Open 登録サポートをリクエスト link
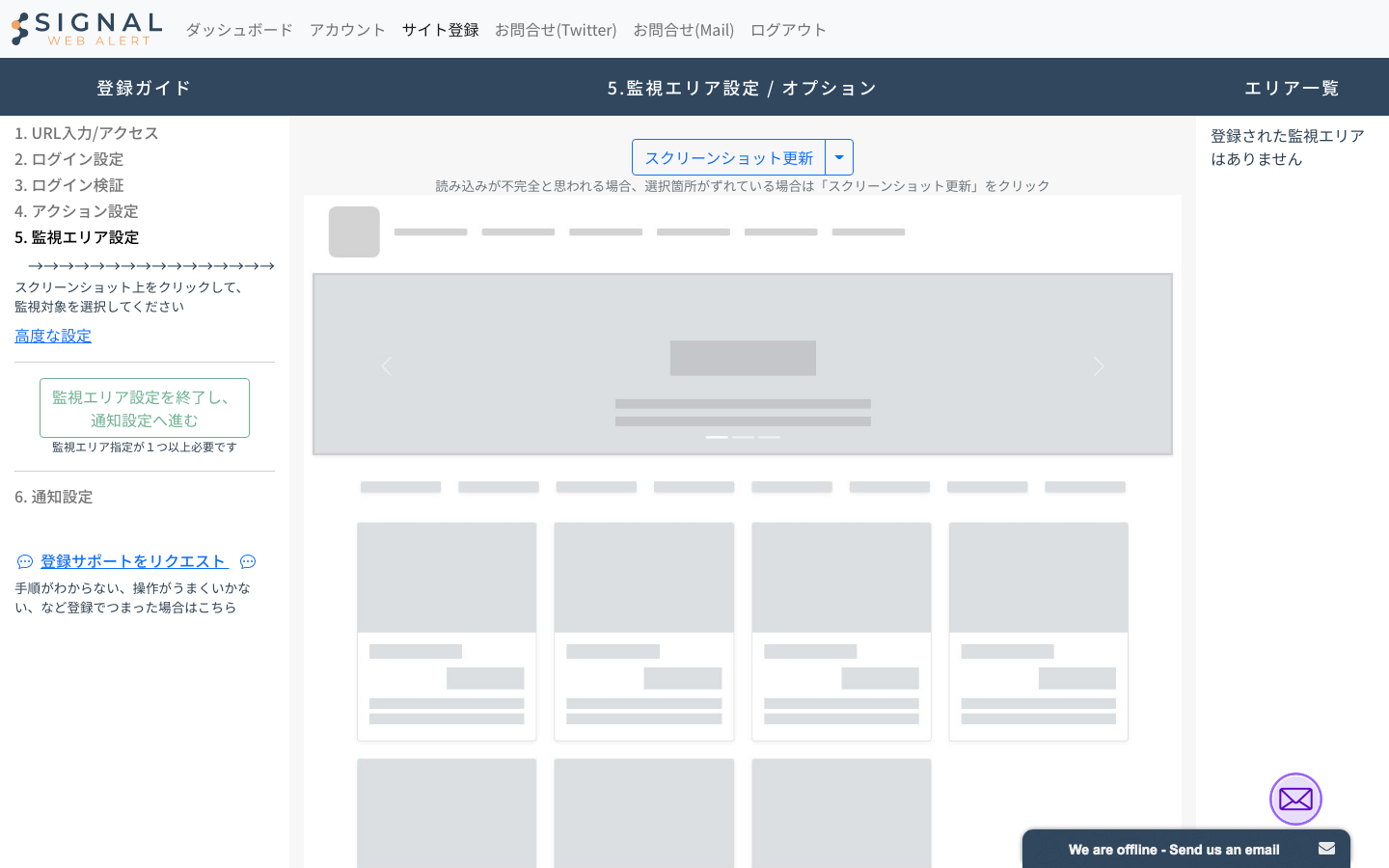This screenshot has height=868, width=1389. coord(133,561)
